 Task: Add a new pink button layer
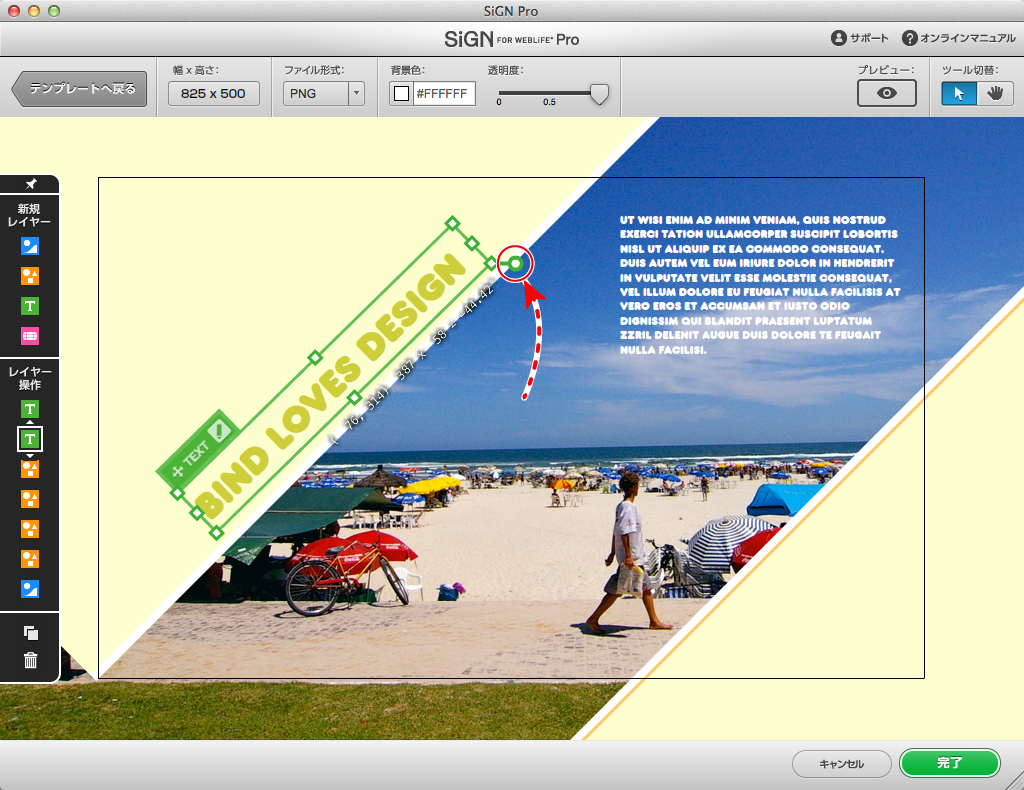[30, 336]
